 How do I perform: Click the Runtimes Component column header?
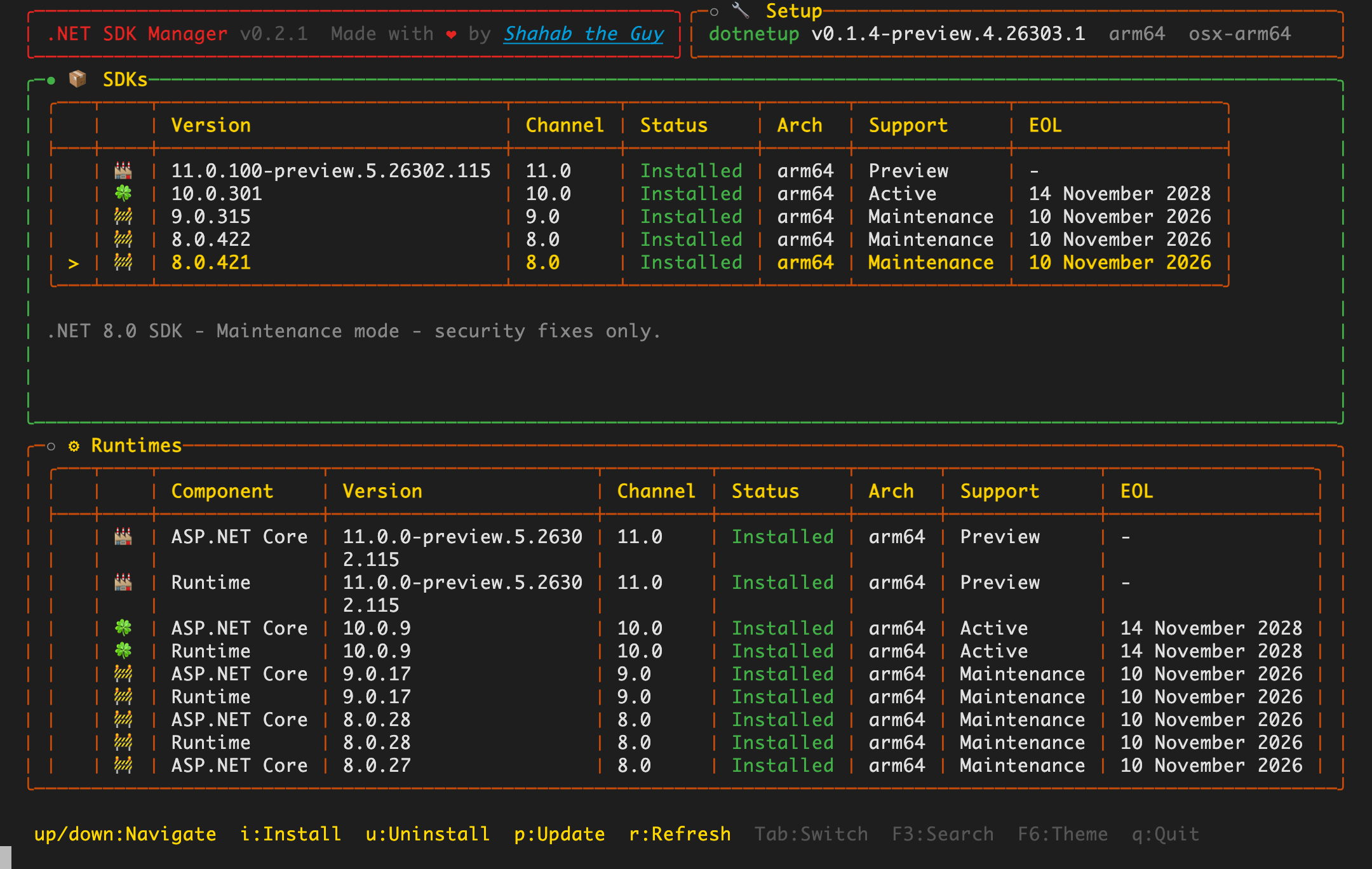pyautogui.click(x=222, y=491)
